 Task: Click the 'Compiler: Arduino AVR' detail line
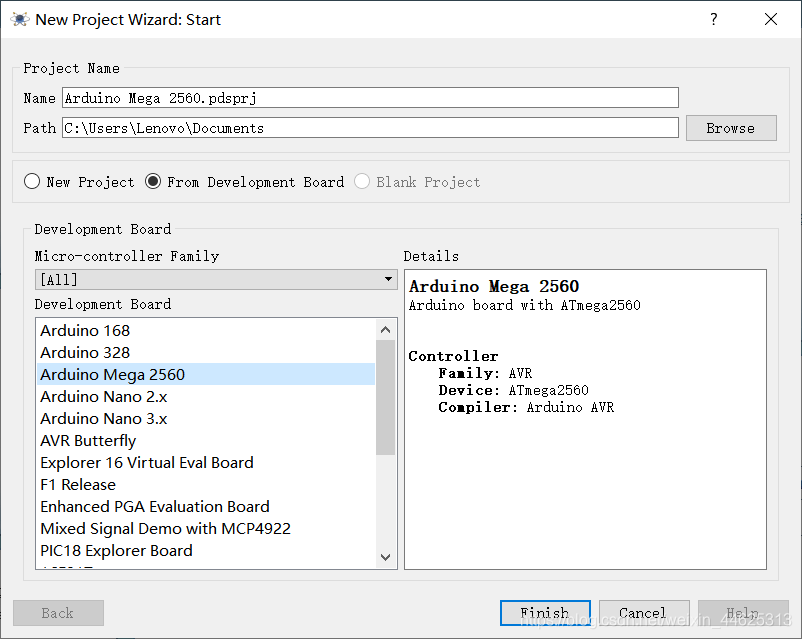click(526, 407)
